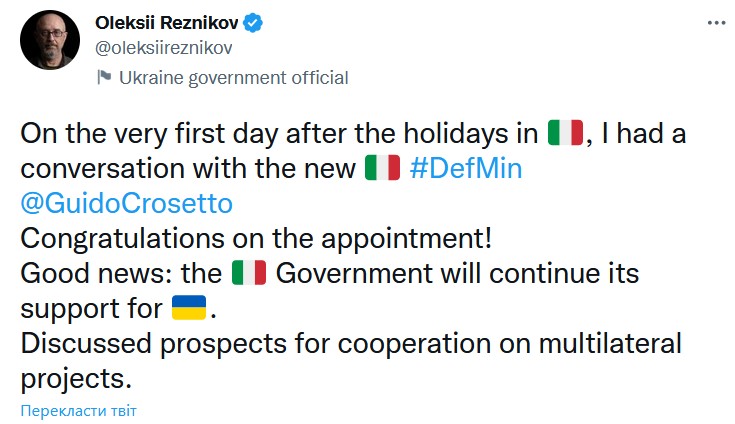Click the 'Перекласти твіт' translate link
This screenshot has height=424, width=735.
[x=79, y=411]
